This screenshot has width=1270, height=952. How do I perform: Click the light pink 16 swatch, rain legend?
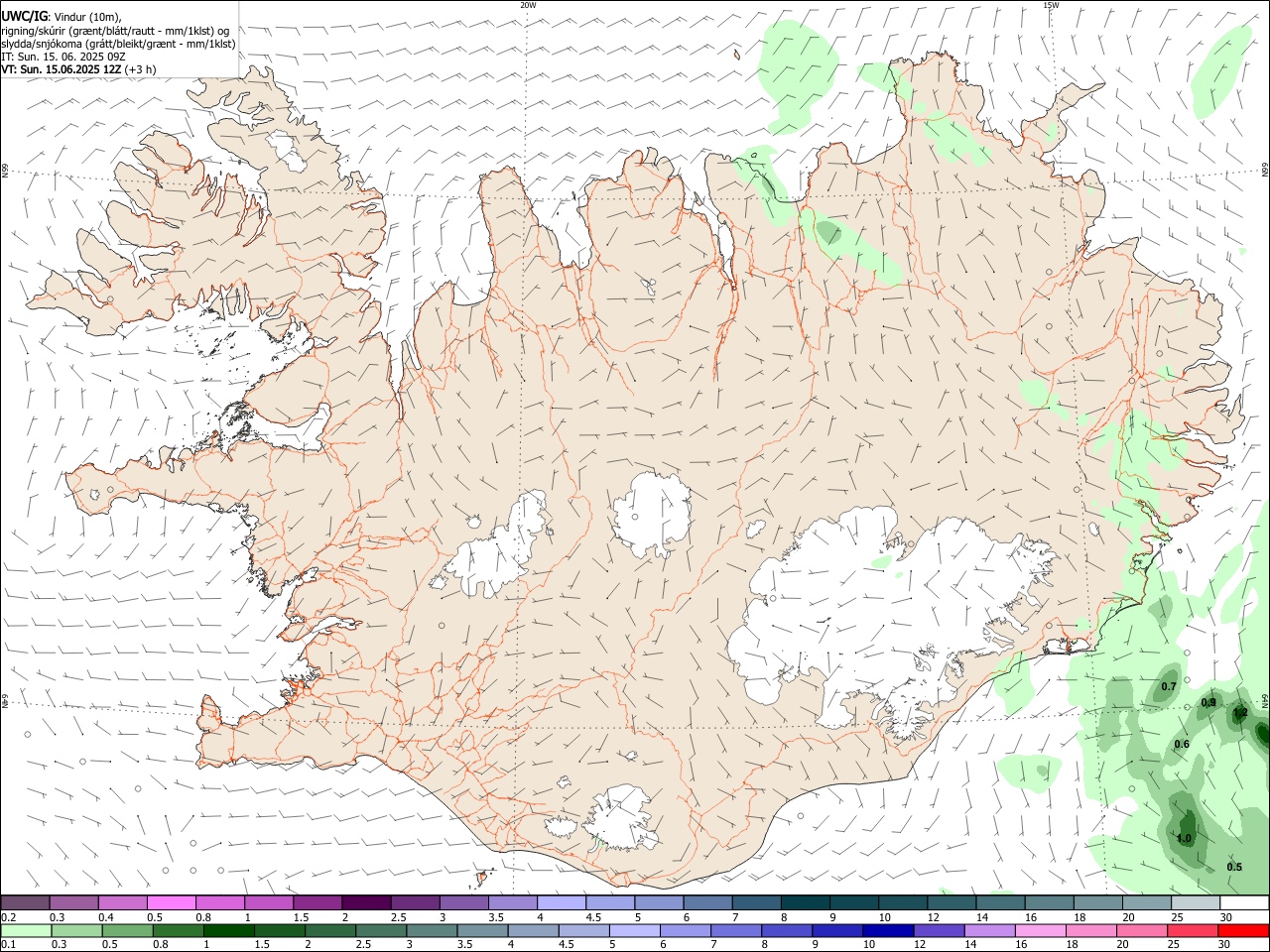click(1040, 930)
